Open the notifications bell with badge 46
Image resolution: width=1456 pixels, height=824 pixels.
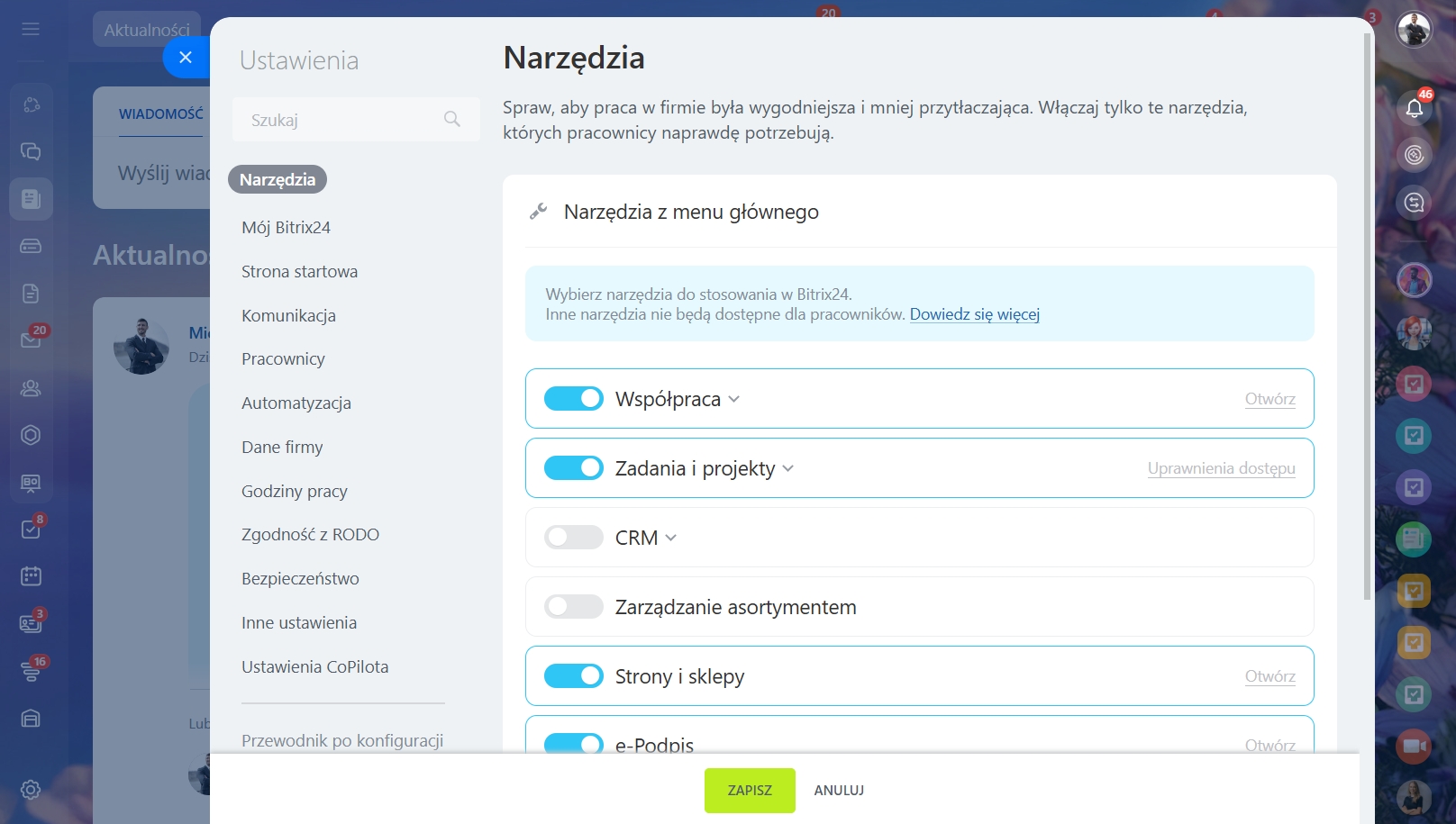coord(1415,106)
